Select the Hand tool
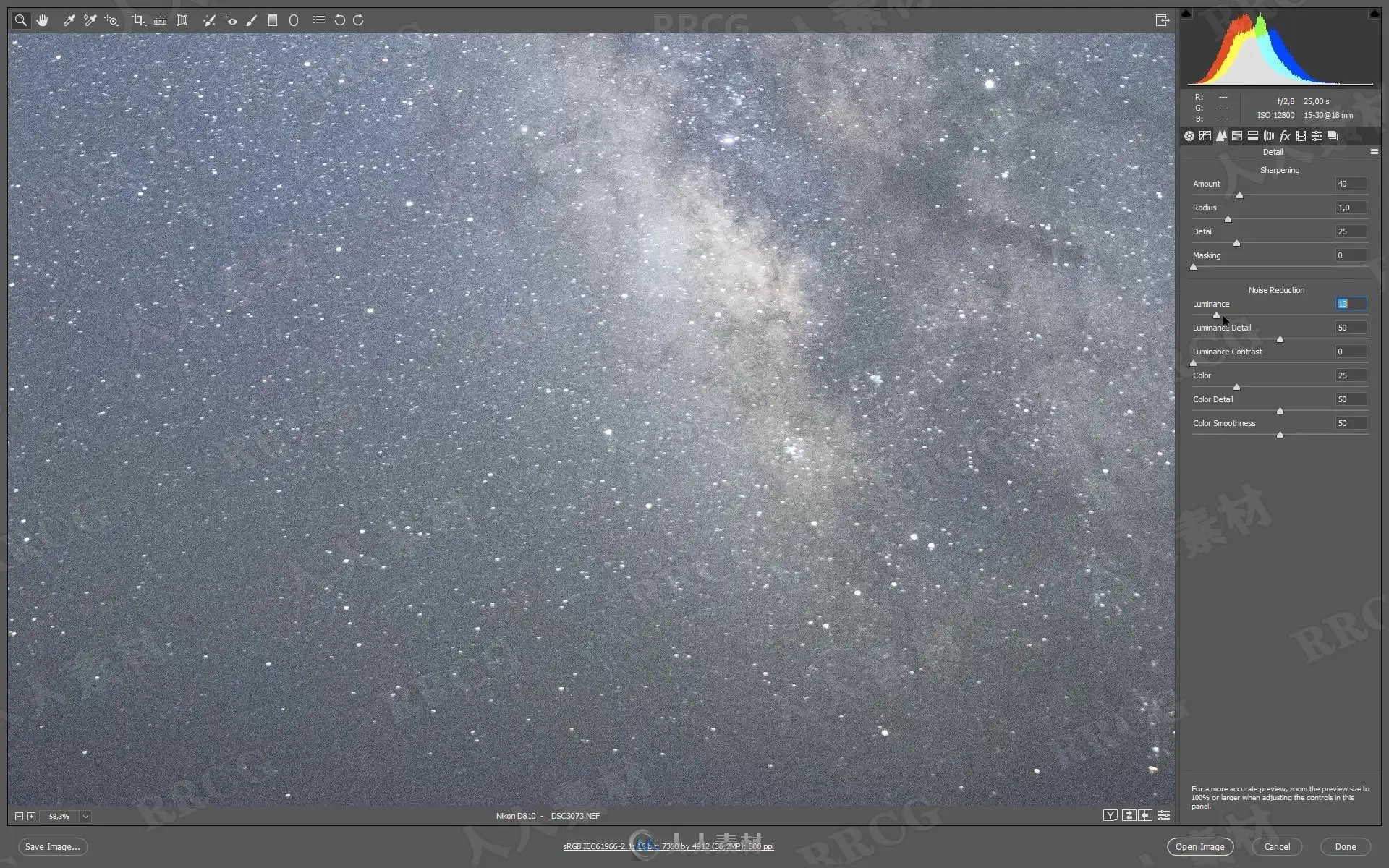Viewport: 1389px width, 868px height. (x=43, y=20)
